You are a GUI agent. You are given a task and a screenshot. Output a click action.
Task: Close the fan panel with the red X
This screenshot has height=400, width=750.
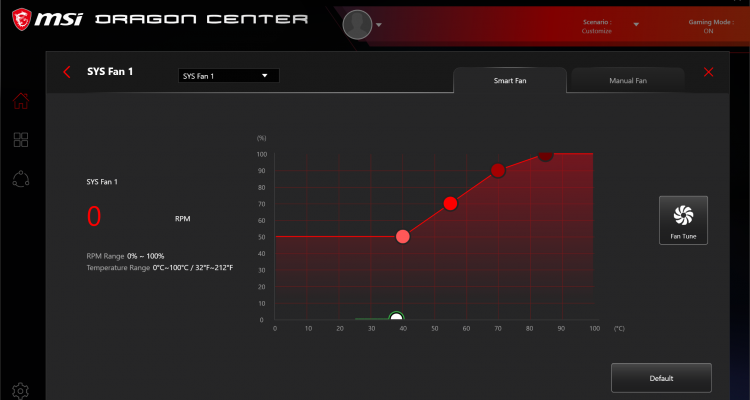tap(709, 72)
